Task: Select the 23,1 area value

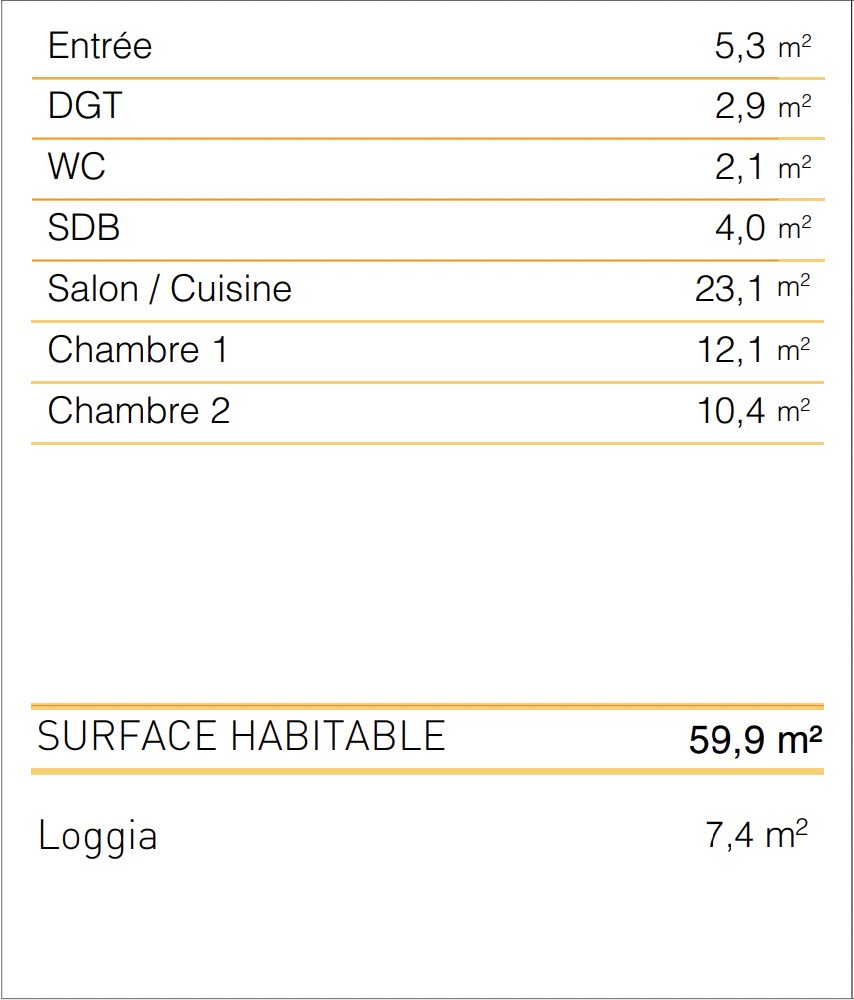Action: coord(730,289)
